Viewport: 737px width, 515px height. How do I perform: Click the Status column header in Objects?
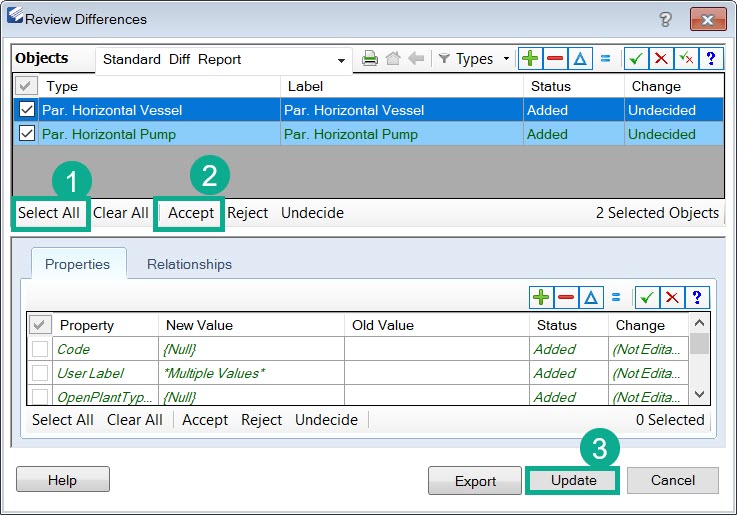[x=574, y=86]
